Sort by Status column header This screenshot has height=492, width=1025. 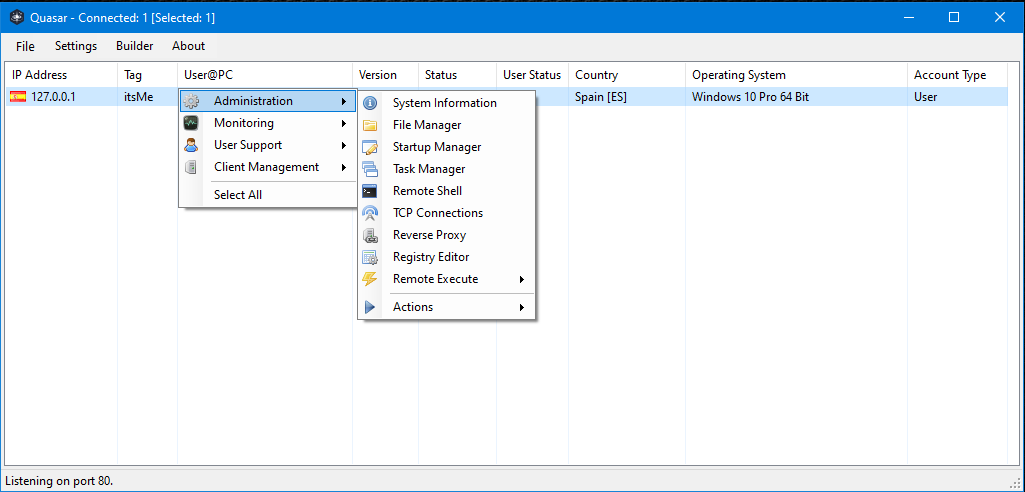coord(458,75)
